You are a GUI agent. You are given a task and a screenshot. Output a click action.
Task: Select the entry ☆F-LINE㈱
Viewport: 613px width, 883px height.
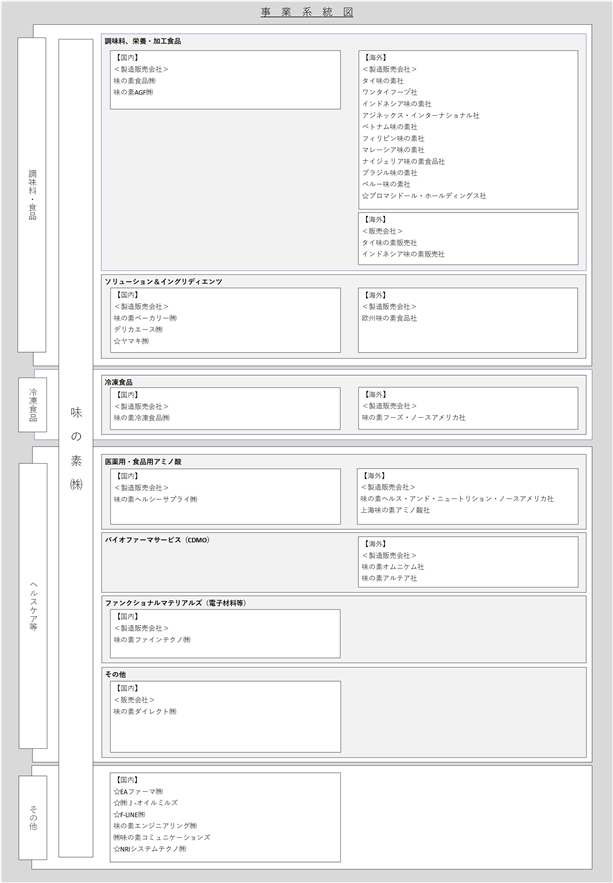point(129,815)
